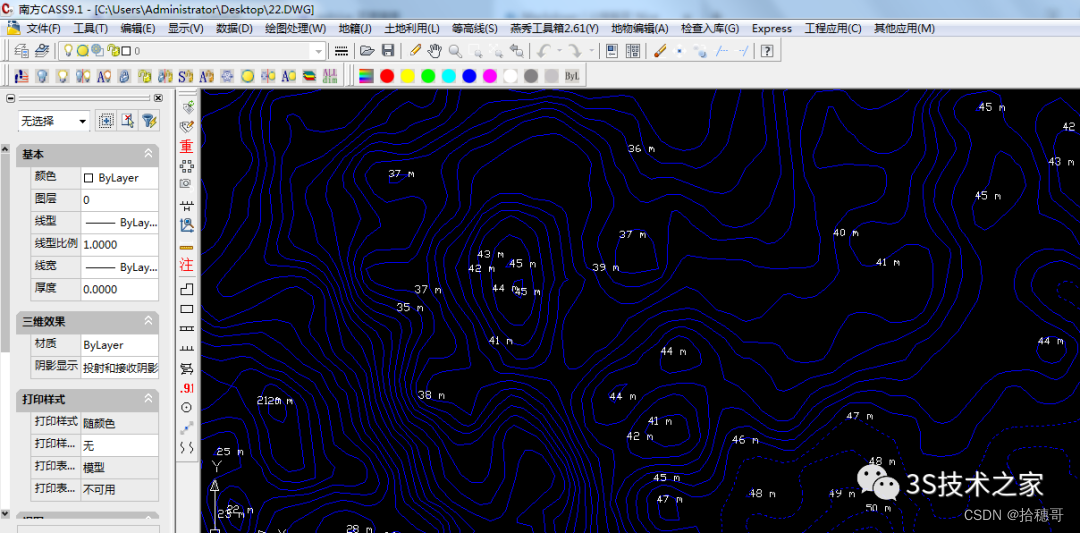Collapse the 打印样式 section
Viewport: 1080px width, 533px height.
pyautogui.click(x=148, y=399)
